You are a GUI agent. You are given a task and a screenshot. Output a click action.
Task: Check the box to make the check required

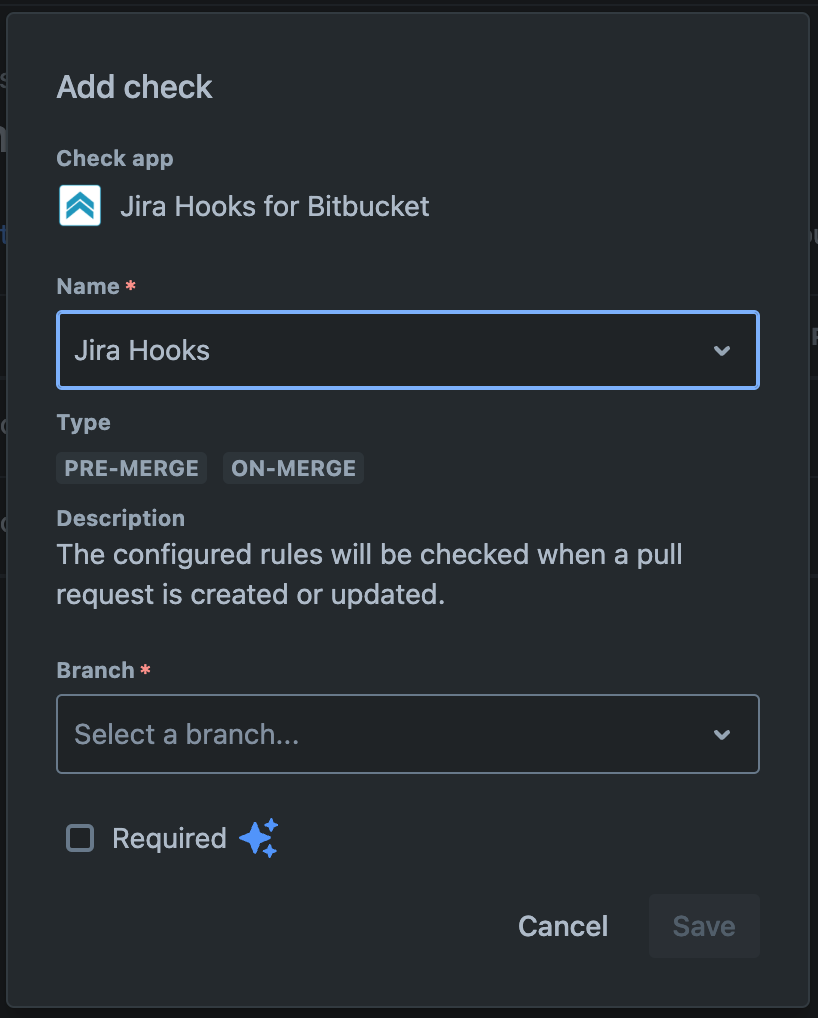point(79,838)
